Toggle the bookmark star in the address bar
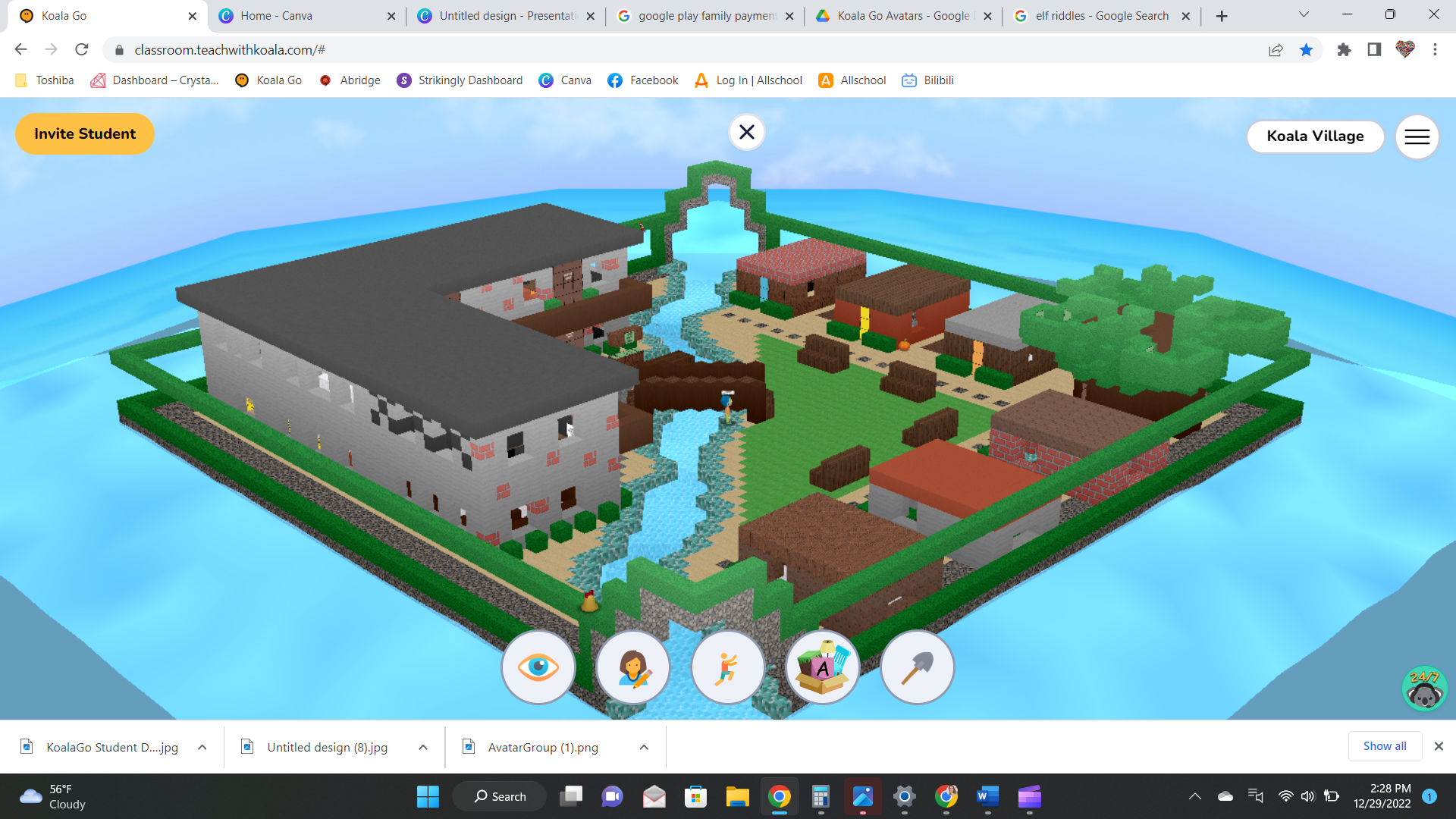The image size is (1456, 819). [1306, 49]
